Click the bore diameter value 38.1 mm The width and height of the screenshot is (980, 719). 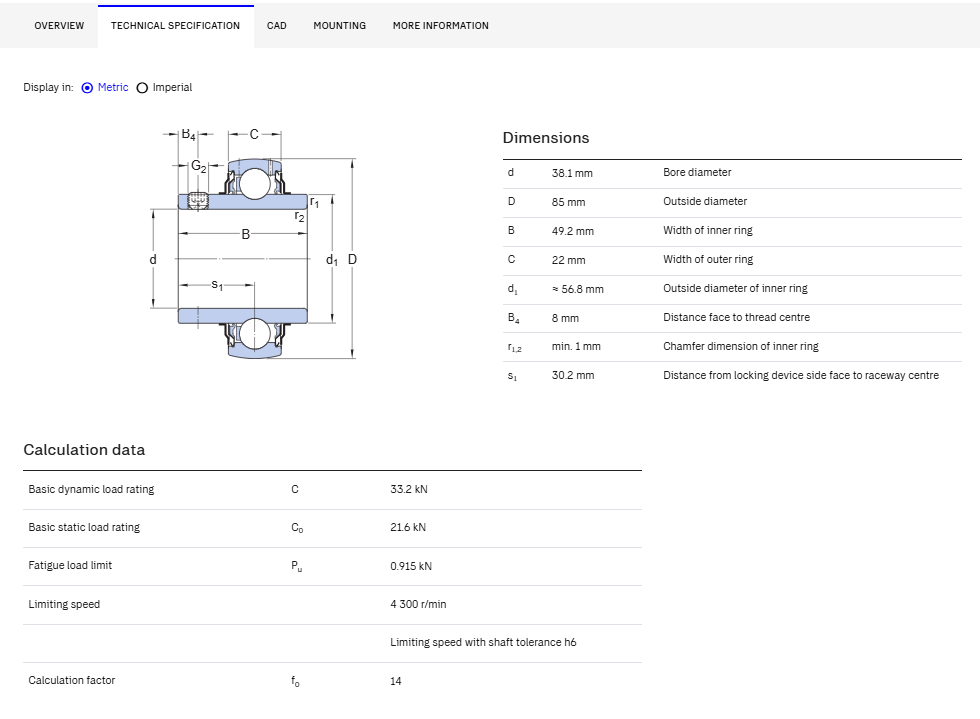coord(572,173)
